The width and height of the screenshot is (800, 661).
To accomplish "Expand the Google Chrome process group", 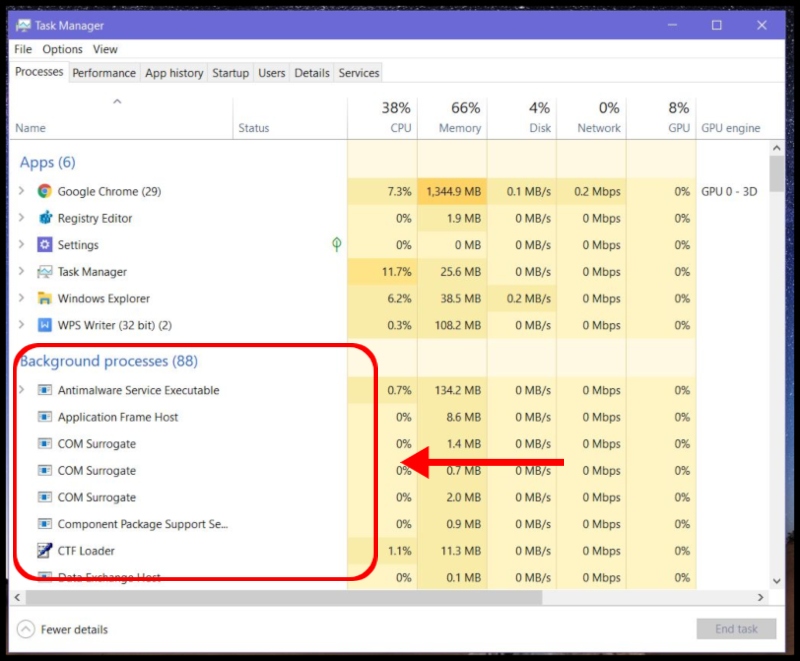I will [22, 191].
